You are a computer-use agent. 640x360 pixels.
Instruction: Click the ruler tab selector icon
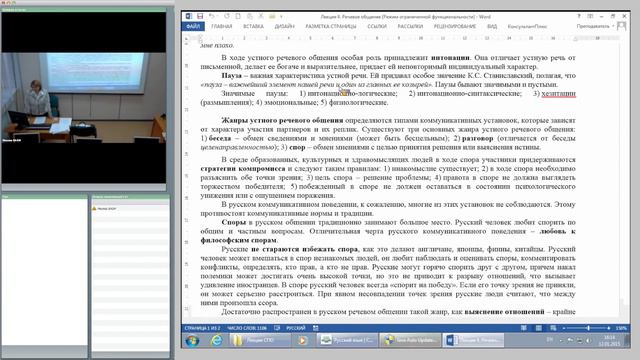point(187,39)
